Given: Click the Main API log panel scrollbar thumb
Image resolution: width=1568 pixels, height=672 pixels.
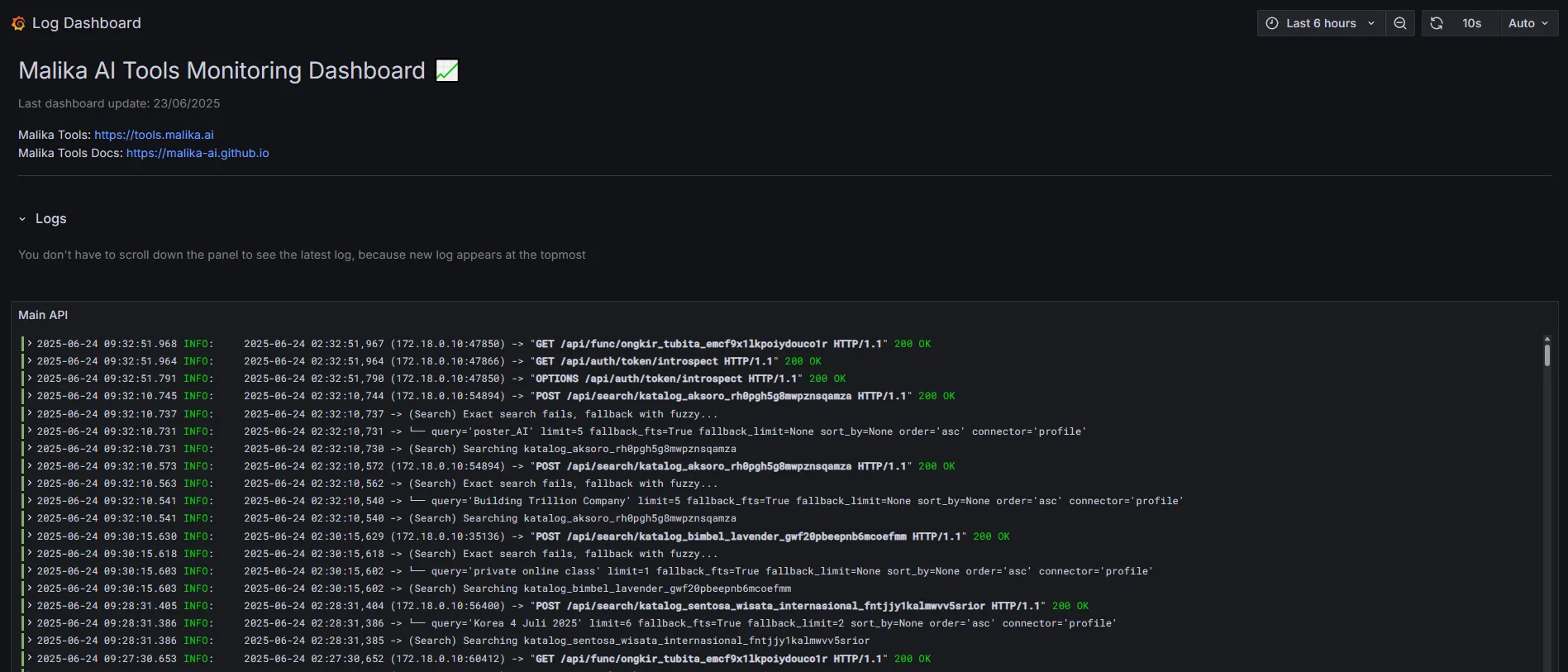Looking at the screenshot, I should [x=1547, y=355].
